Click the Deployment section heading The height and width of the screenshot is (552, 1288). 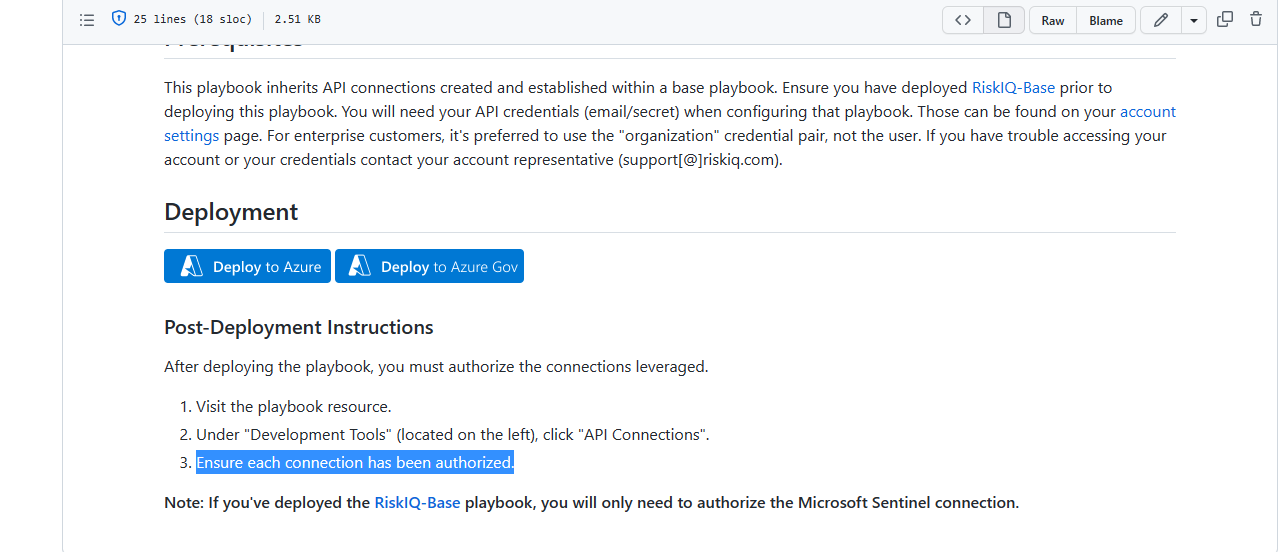pos(231,212)
